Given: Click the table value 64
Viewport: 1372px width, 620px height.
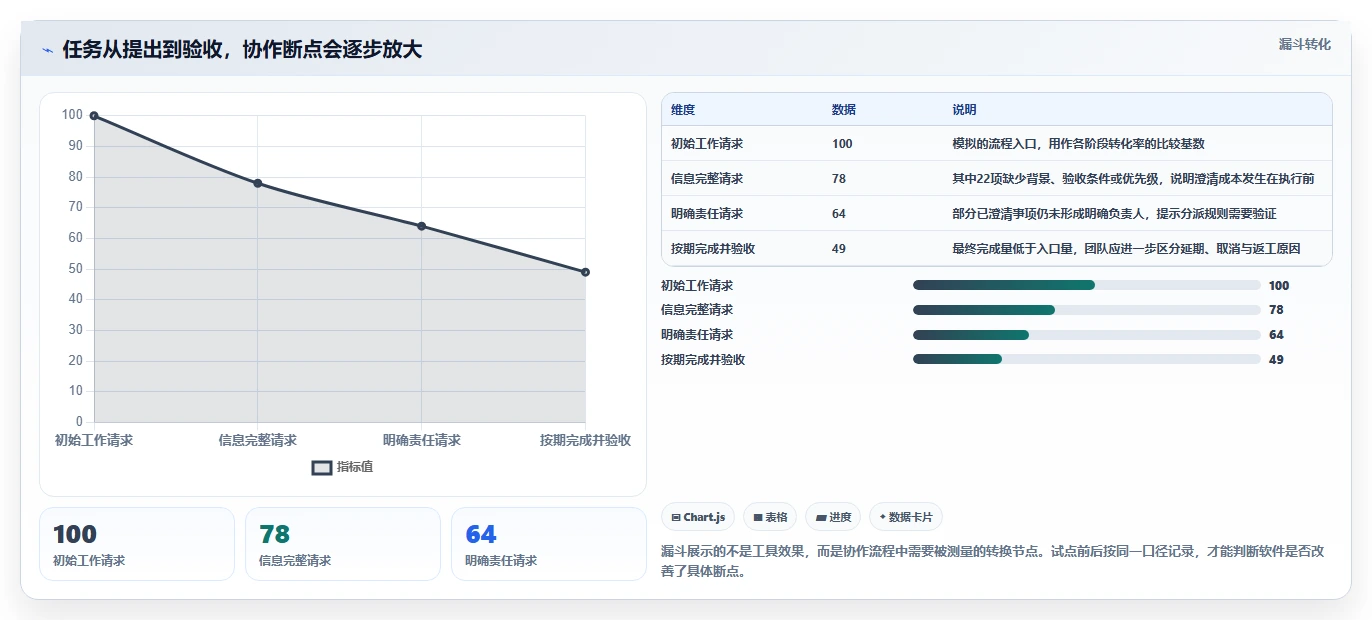Looking at the screenshot, I should tap(839, 214).
